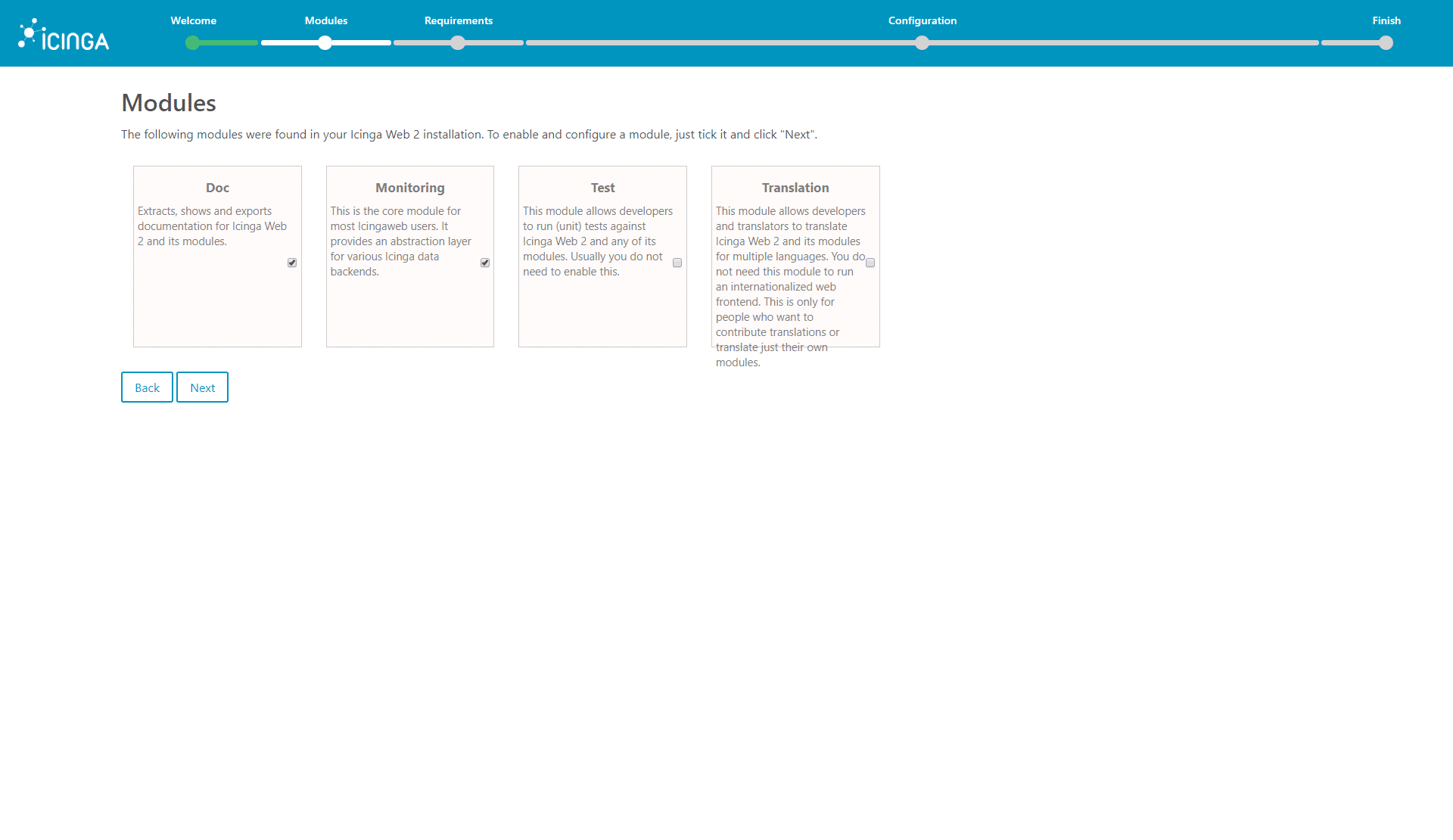
Task: Click the green Welcome progress dot
Action: click(193, 43)
